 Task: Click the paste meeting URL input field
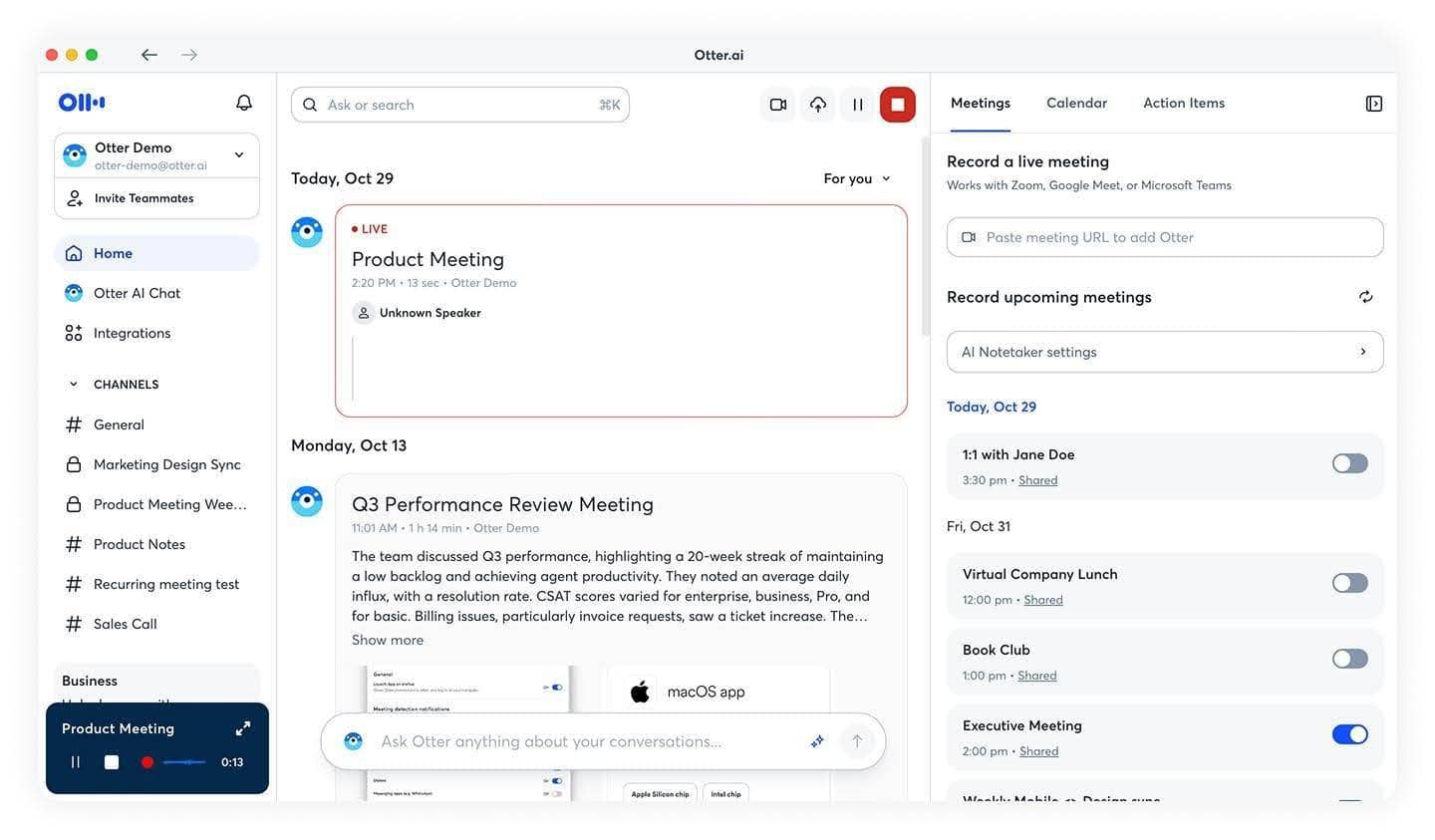(1164, 236)
